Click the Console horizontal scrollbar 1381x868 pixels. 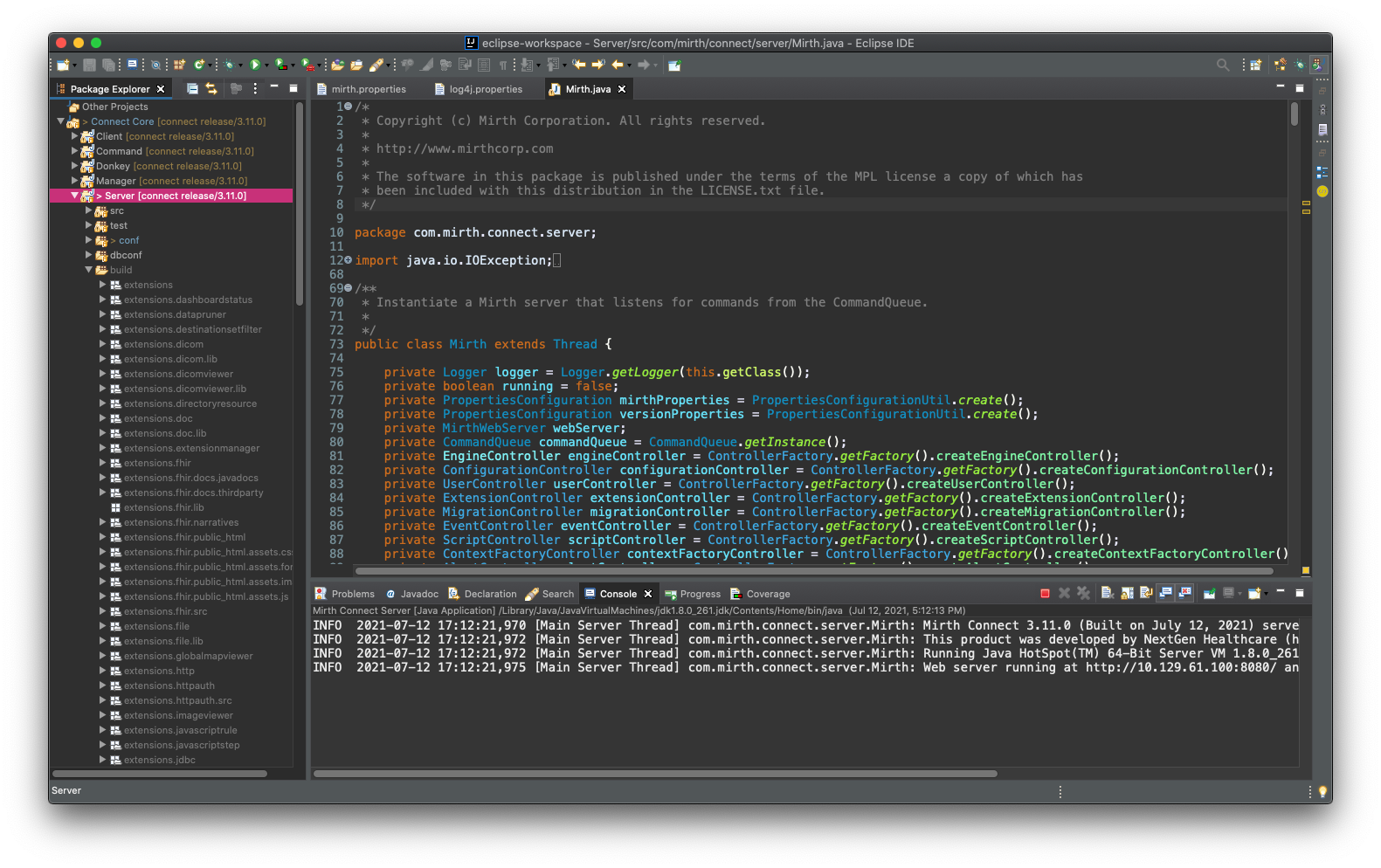click(x=655, y=774)
